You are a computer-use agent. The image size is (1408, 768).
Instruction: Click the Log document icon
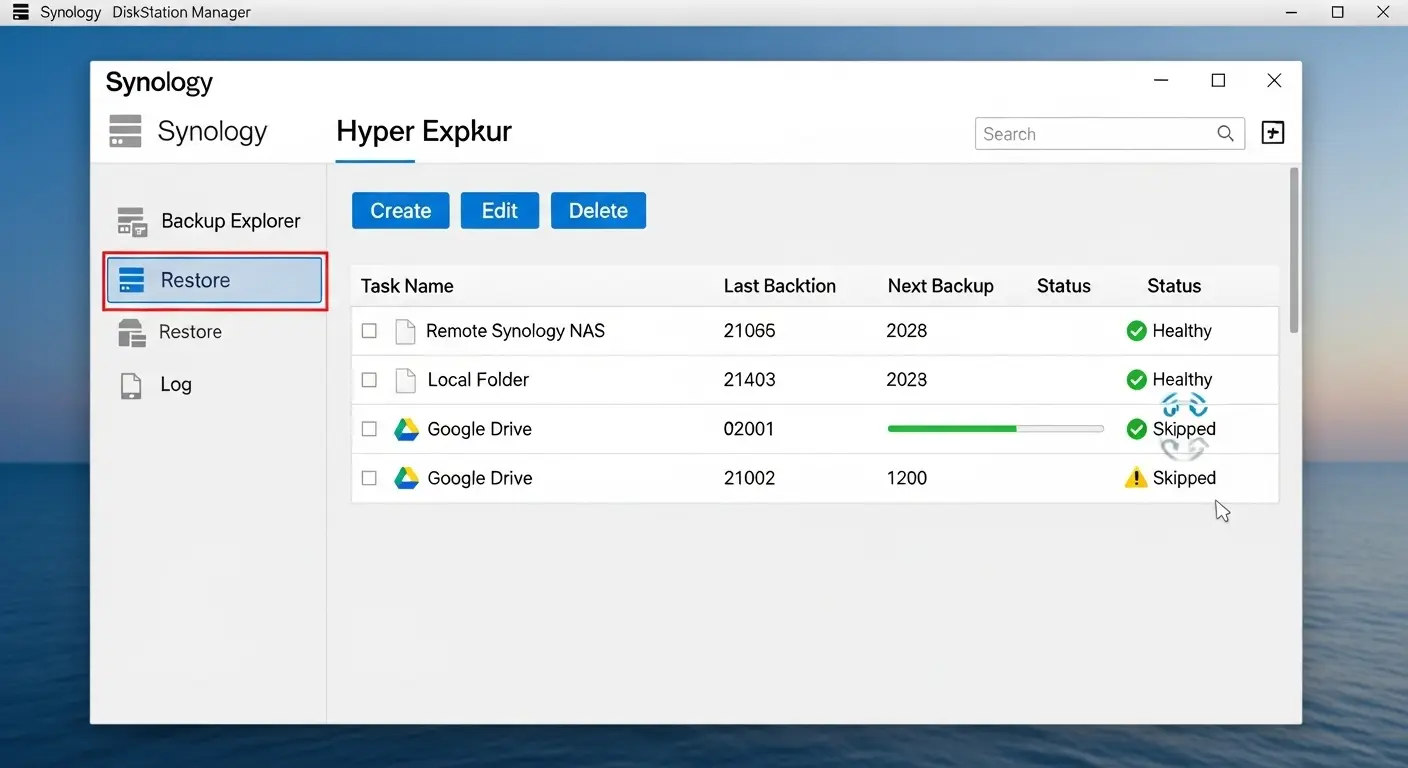[131, 385]
